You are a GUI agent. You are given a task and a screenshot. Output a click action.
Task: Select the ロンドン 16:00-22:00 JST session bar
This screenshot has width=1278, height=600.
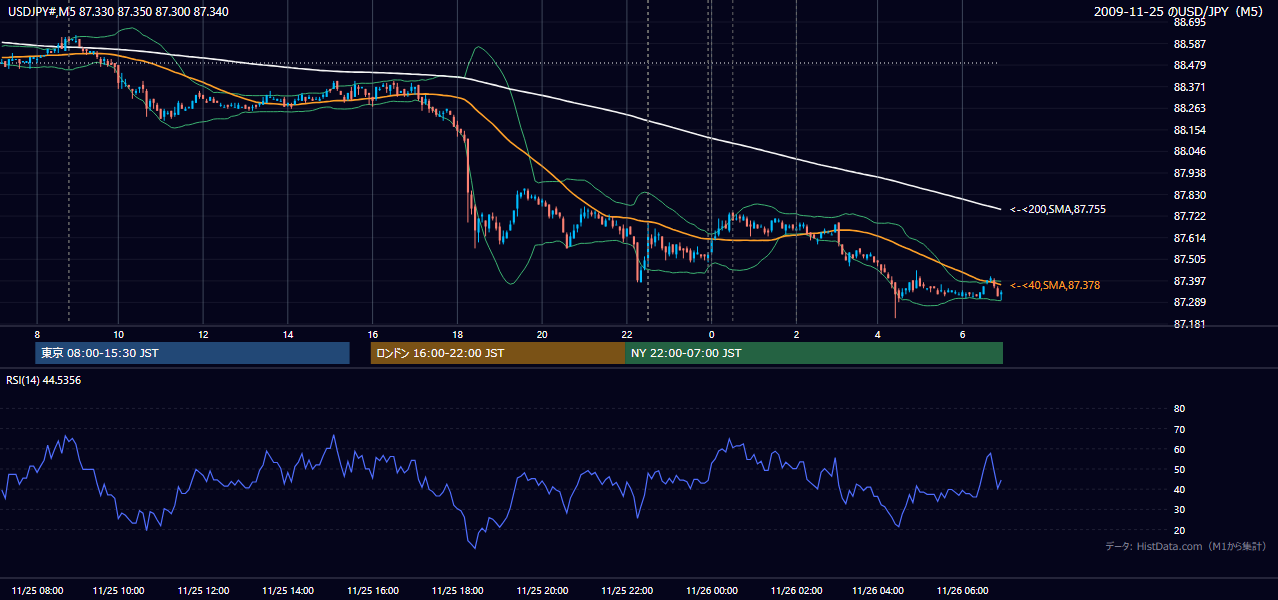coord(497,353)
